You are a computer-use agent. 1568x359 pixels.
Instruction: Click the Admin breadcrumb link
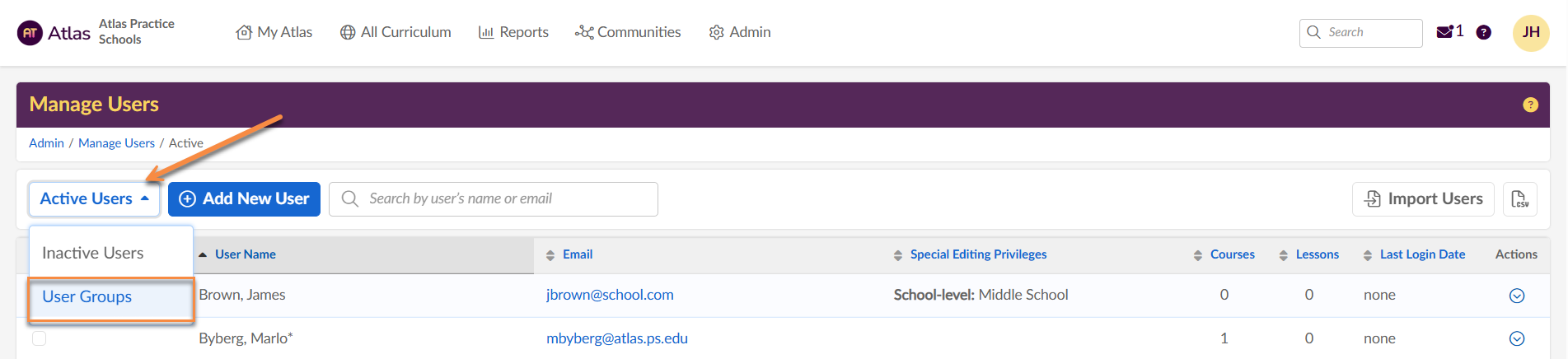tap(46, 143)
